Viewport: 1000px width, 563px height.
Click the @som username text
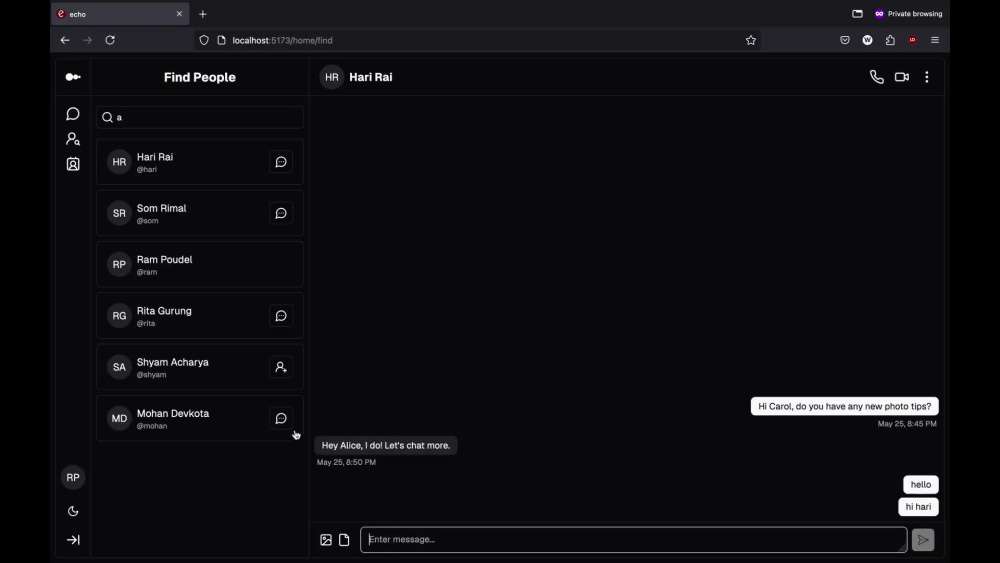[x=147, y=221]
